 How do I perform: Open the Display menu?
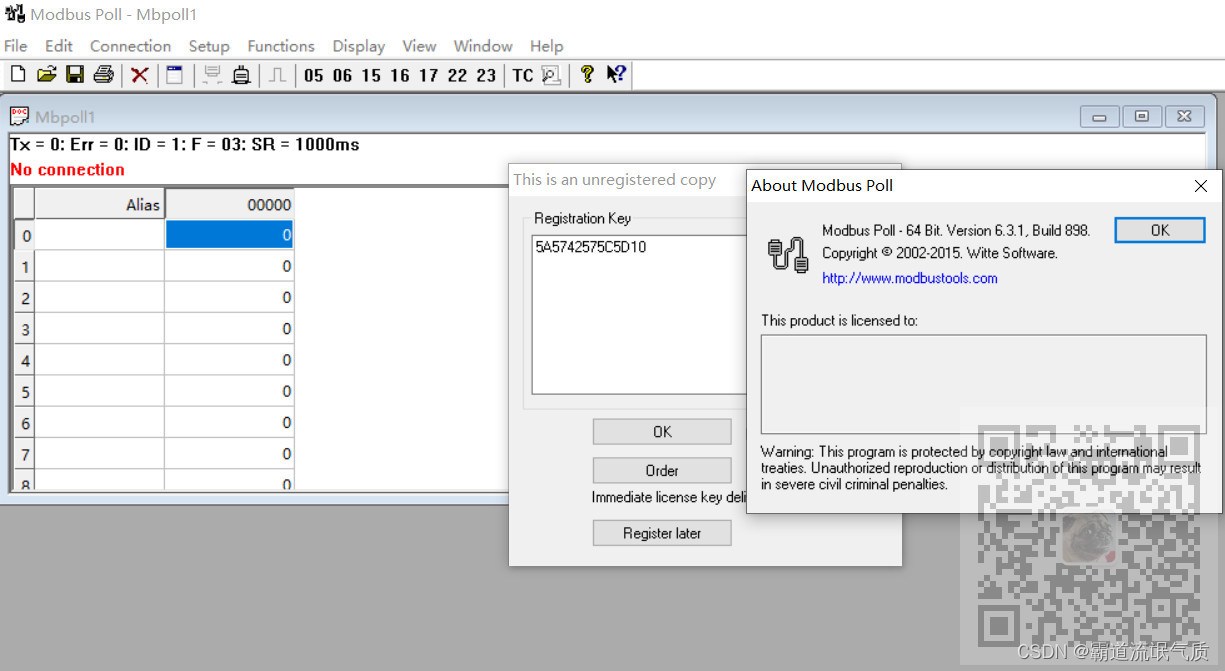point(358,46)
